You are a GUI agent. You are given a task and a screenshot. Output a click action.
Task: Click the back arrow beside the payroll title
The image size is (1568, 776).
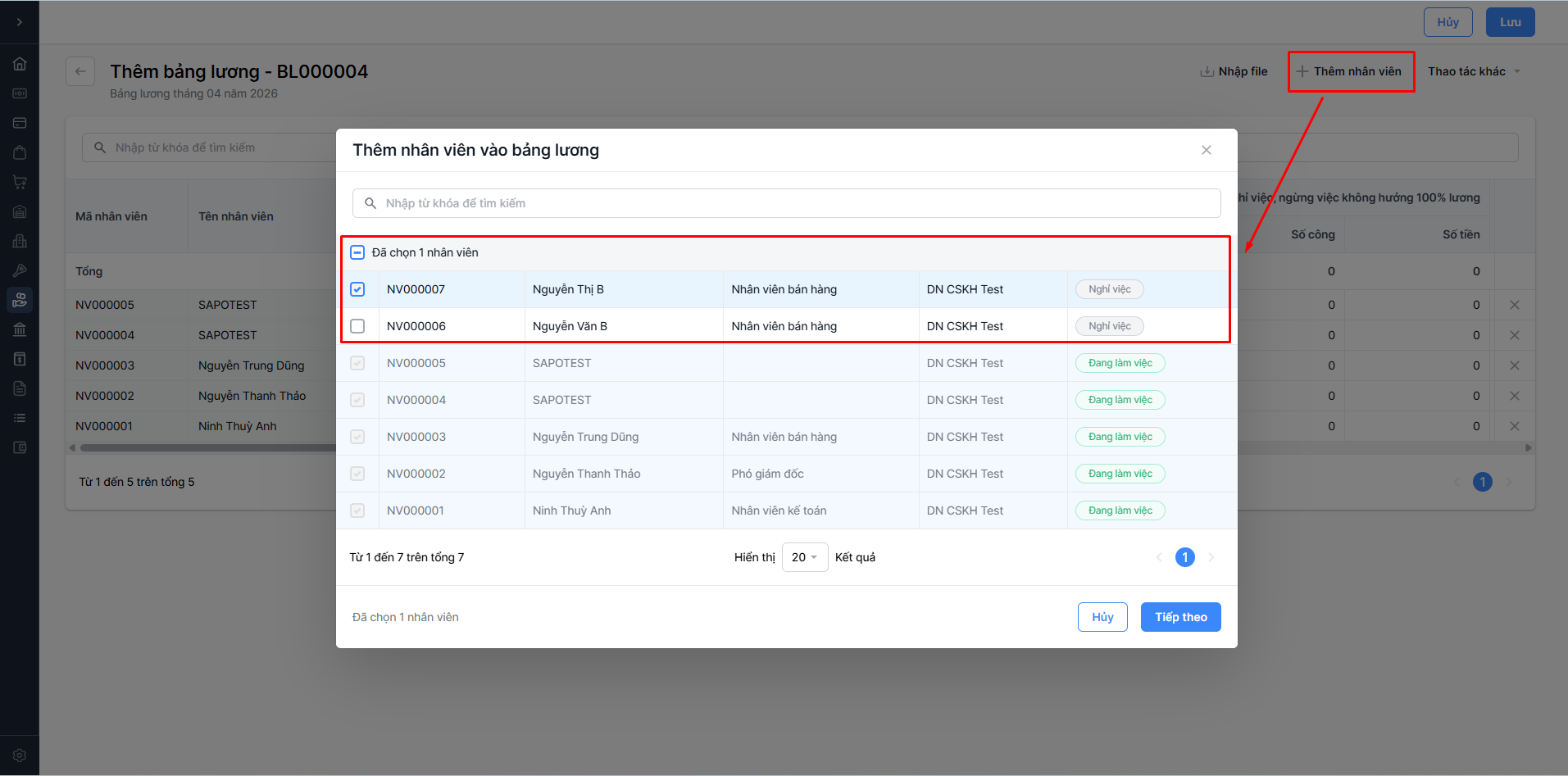coord(80,71)
